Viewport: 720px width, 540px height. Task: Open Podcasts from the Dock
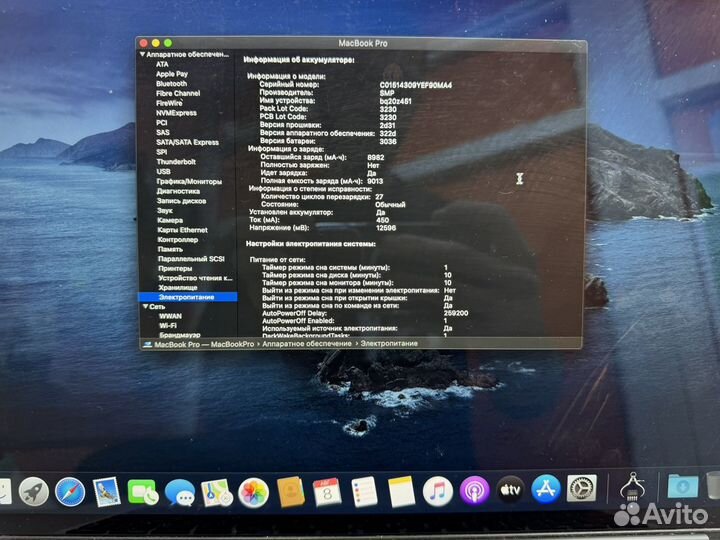474,491
